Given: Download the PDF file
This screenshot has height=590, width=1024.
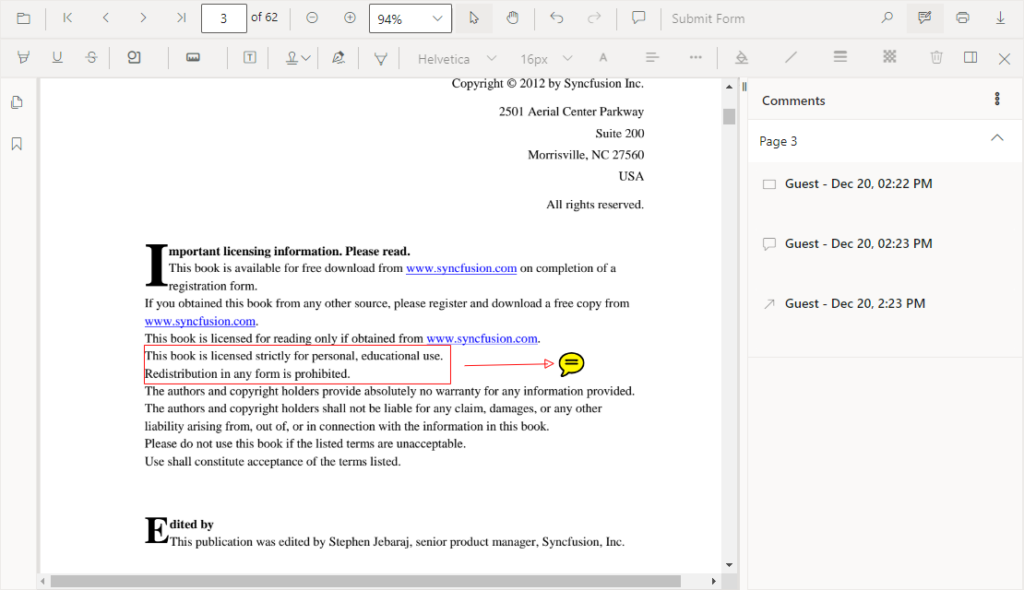Looking at the screenshot, I should click(x=1000, y=18).
